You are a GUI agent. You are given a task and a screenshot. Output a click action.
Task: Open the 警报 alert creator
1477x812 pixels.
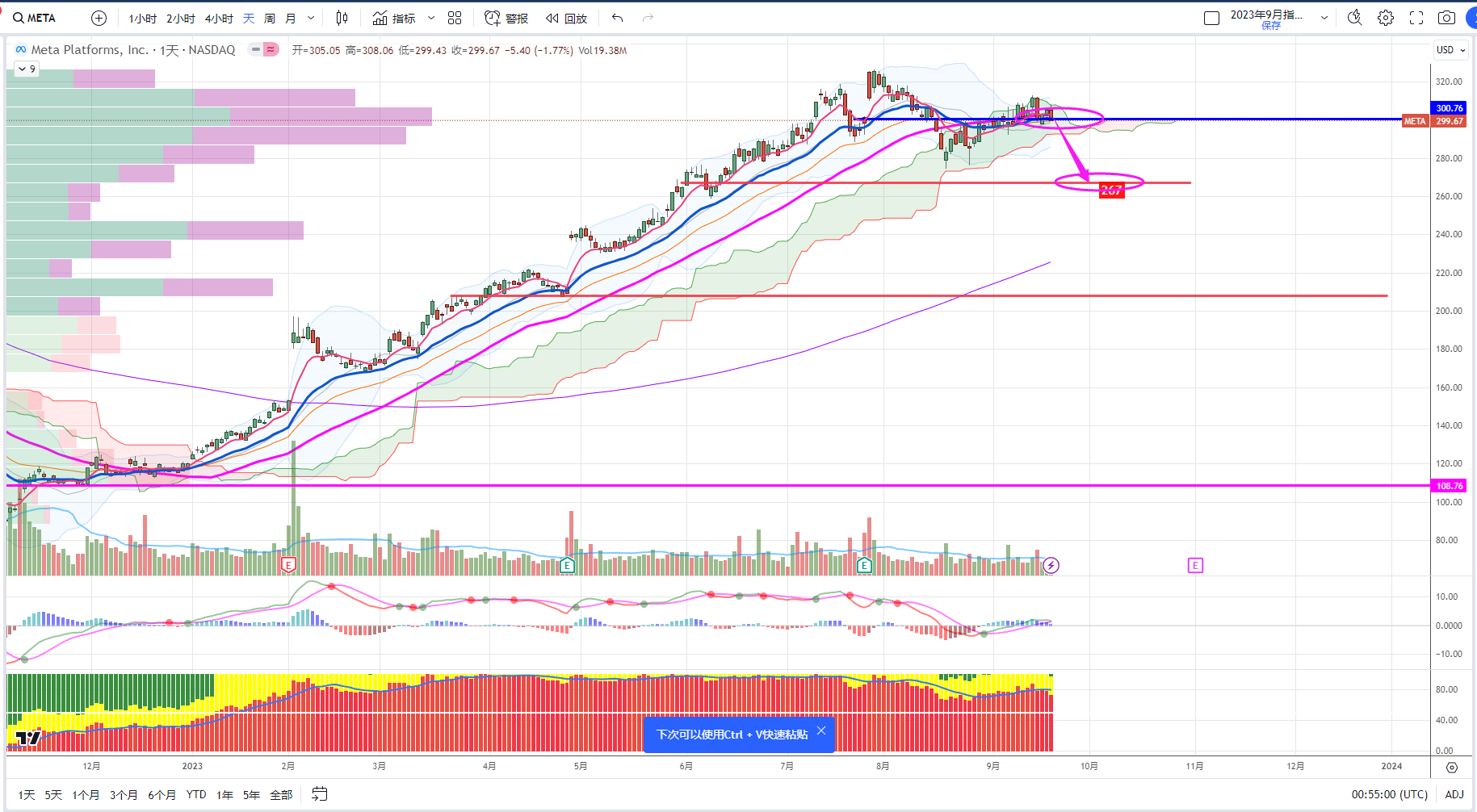point(506,18)
